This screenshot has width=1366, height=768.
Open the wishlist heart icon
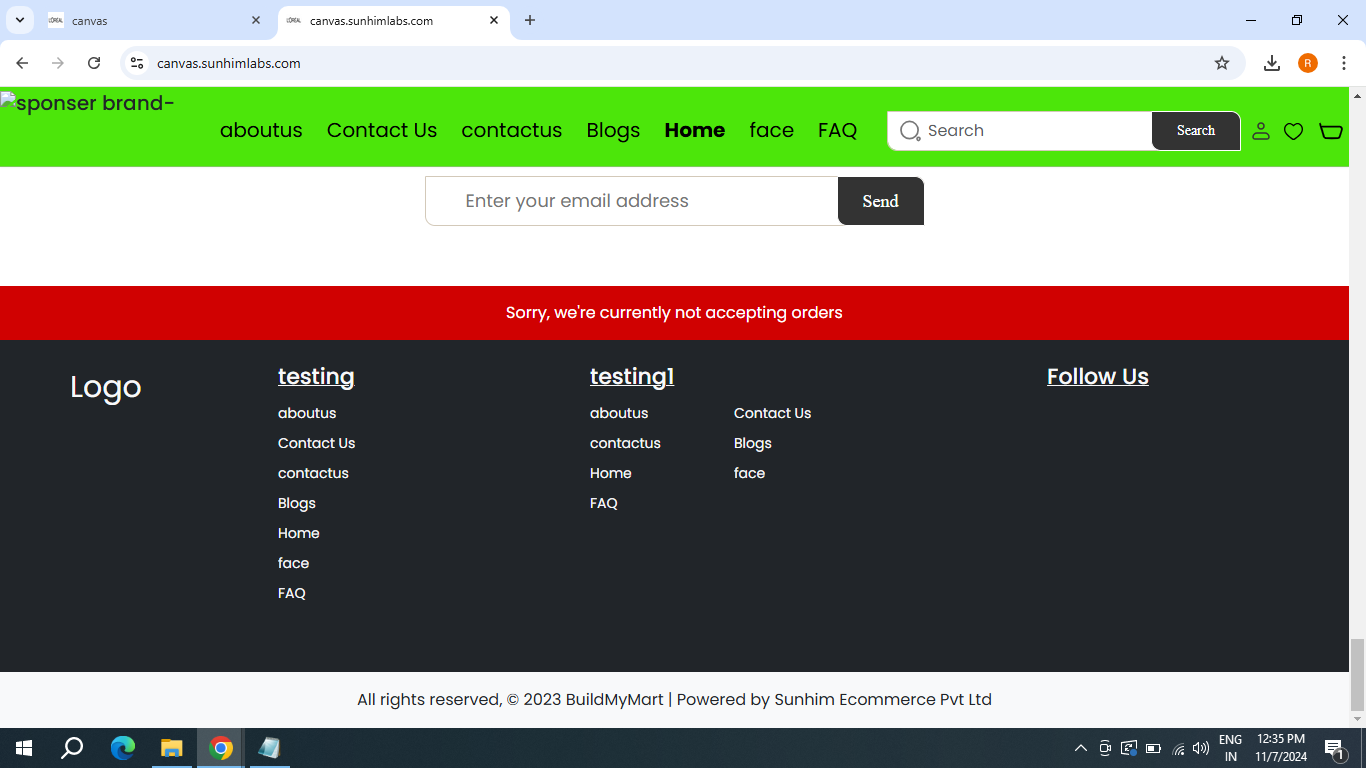click(x=1294, y=131)
